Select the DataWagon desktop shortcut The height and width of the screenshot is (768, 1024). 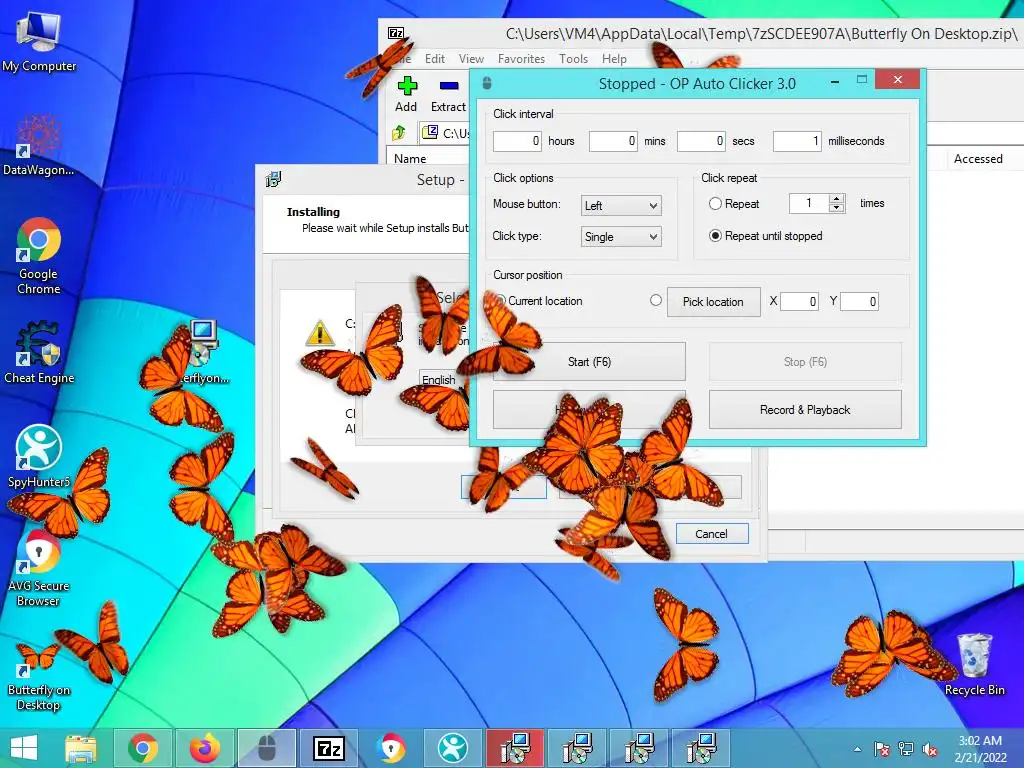pyautogui.click(x=39, y=145)
